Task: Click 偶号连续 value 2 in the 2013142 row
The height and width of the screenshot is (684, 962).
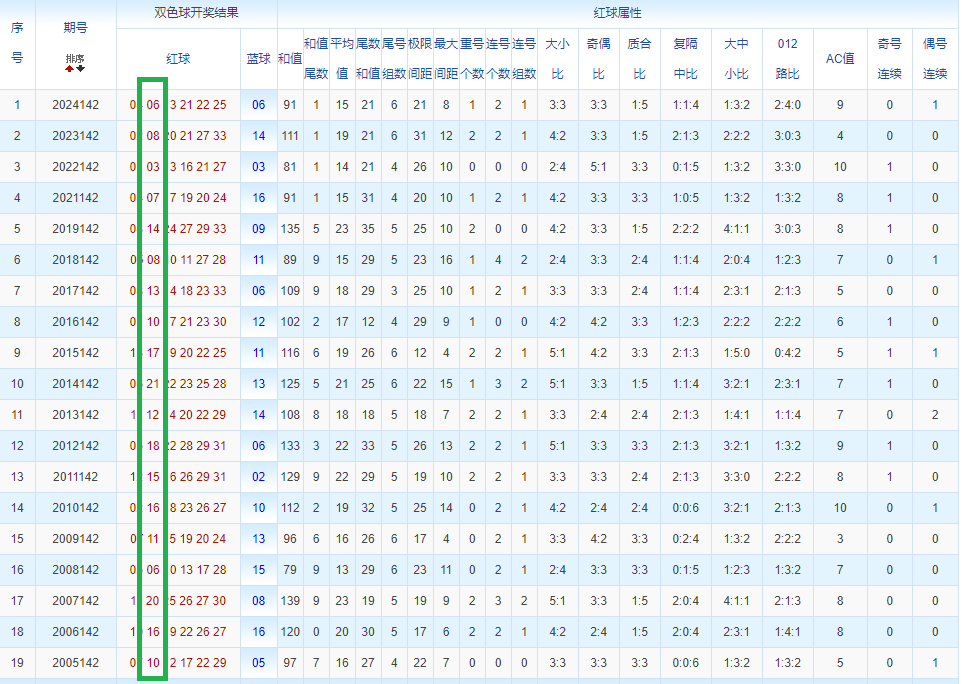Action: point(935,415)
